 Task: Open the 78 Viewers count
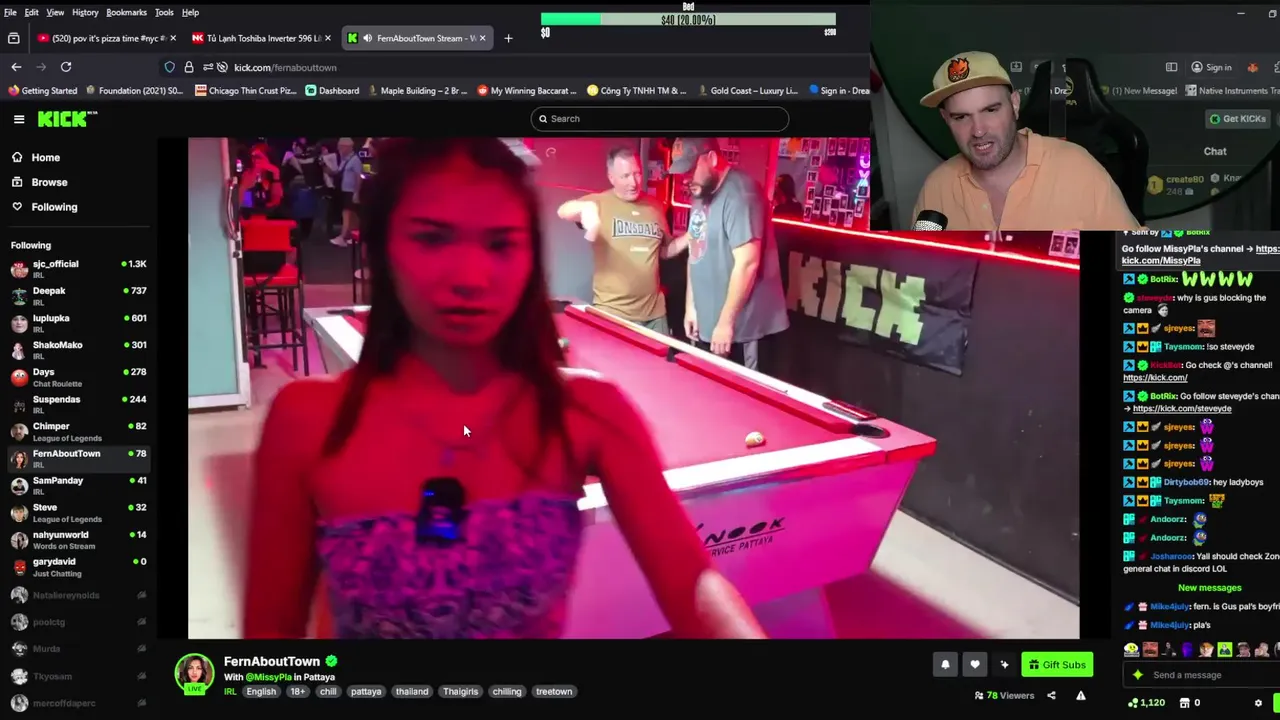point(1005,695)
